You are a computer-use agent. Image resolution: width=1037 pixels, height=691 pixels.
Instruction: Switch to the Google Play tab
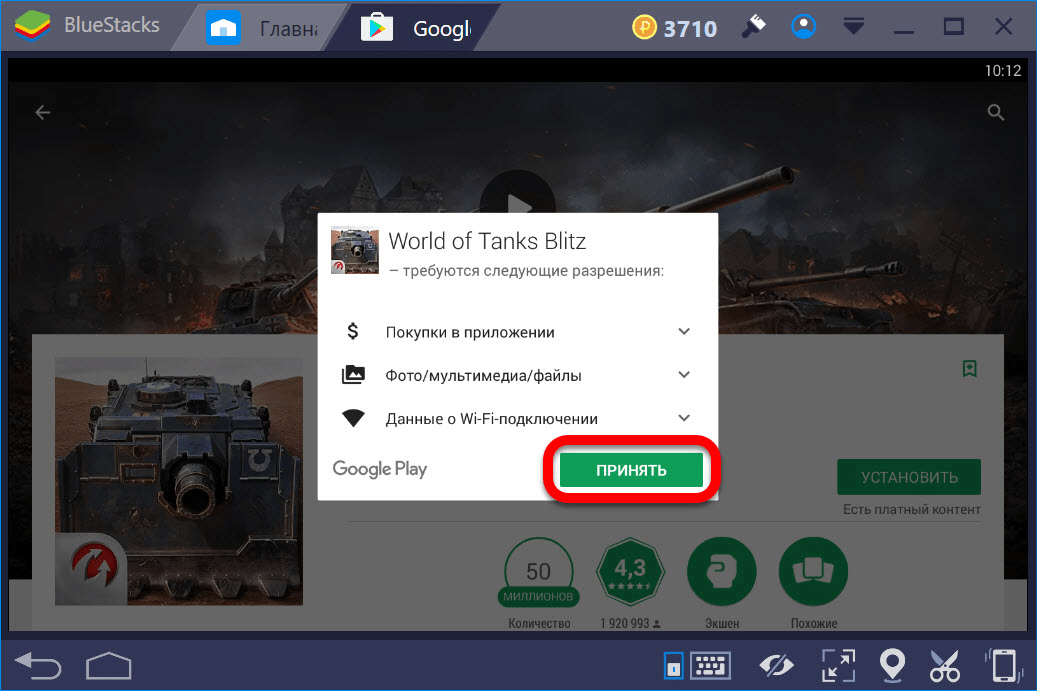415,28
